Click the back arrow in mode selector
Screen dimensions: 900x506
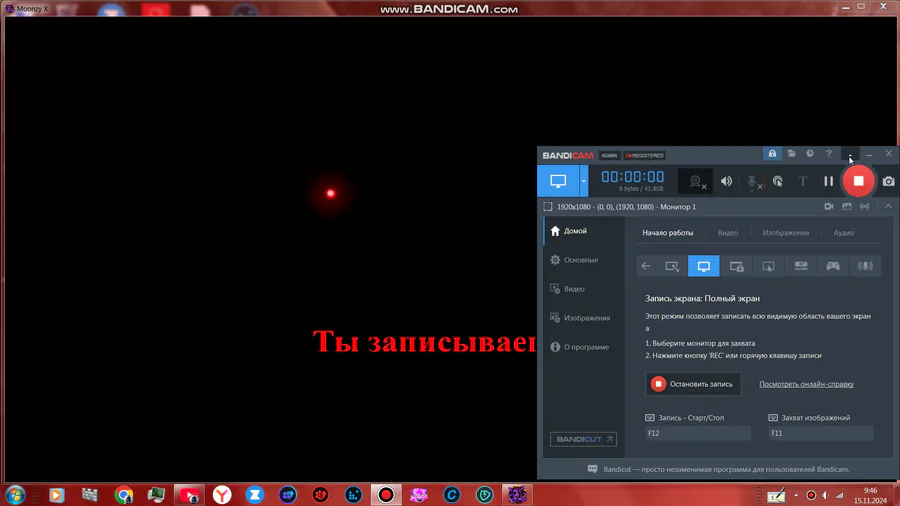tap(646, 266)
